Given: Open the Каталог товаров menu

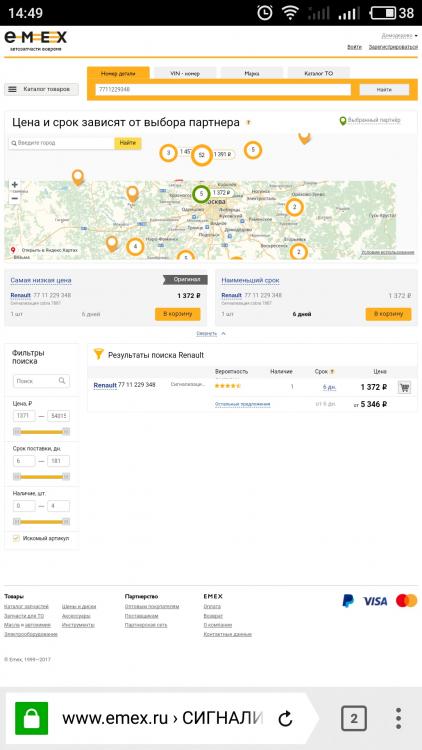Looking at the screenshot, I should pyautogui.click(x=42, y=89).
